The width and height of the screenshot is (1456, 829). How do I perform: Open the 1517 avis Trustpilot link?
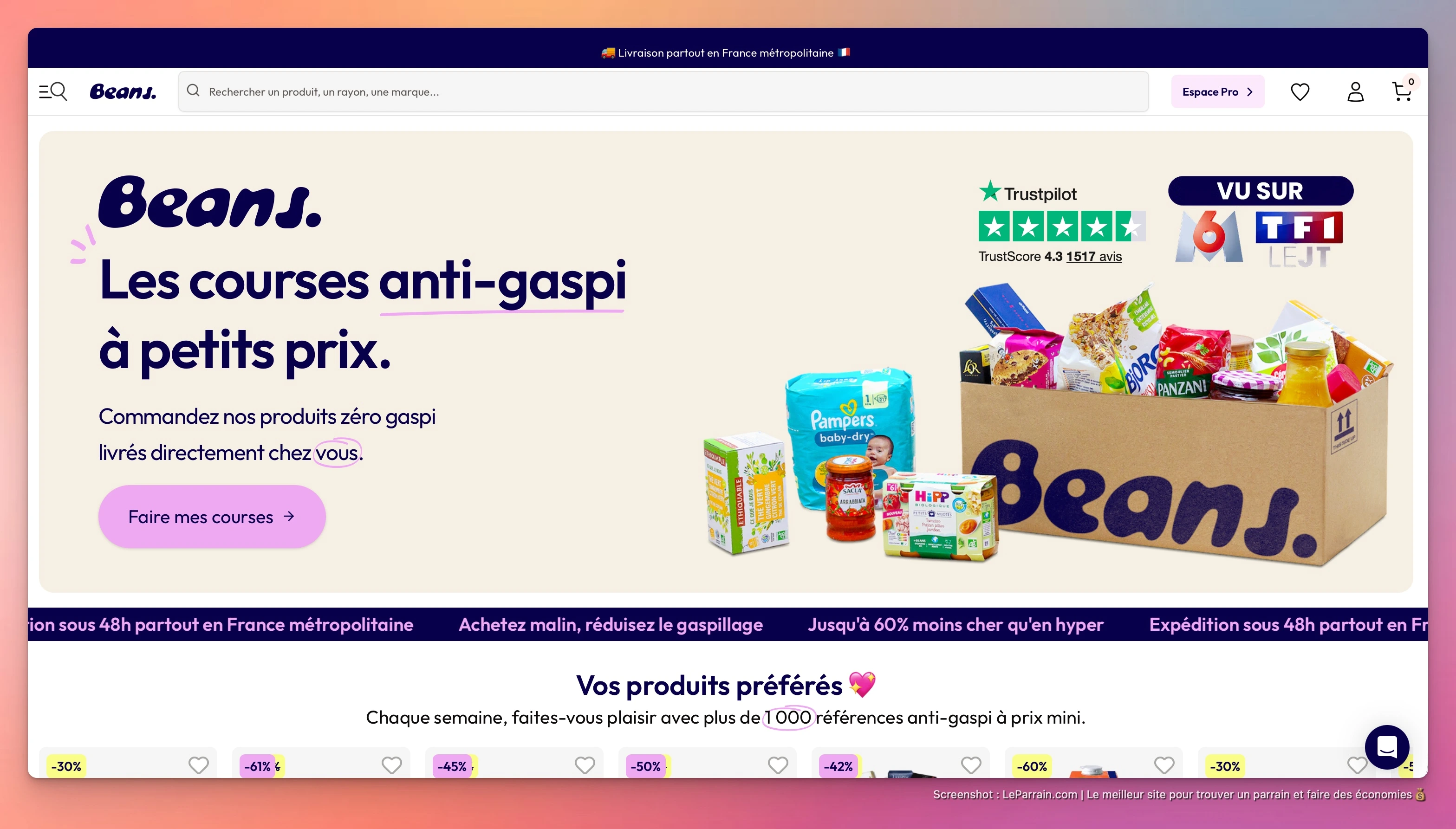click(x=1094, y=256)
